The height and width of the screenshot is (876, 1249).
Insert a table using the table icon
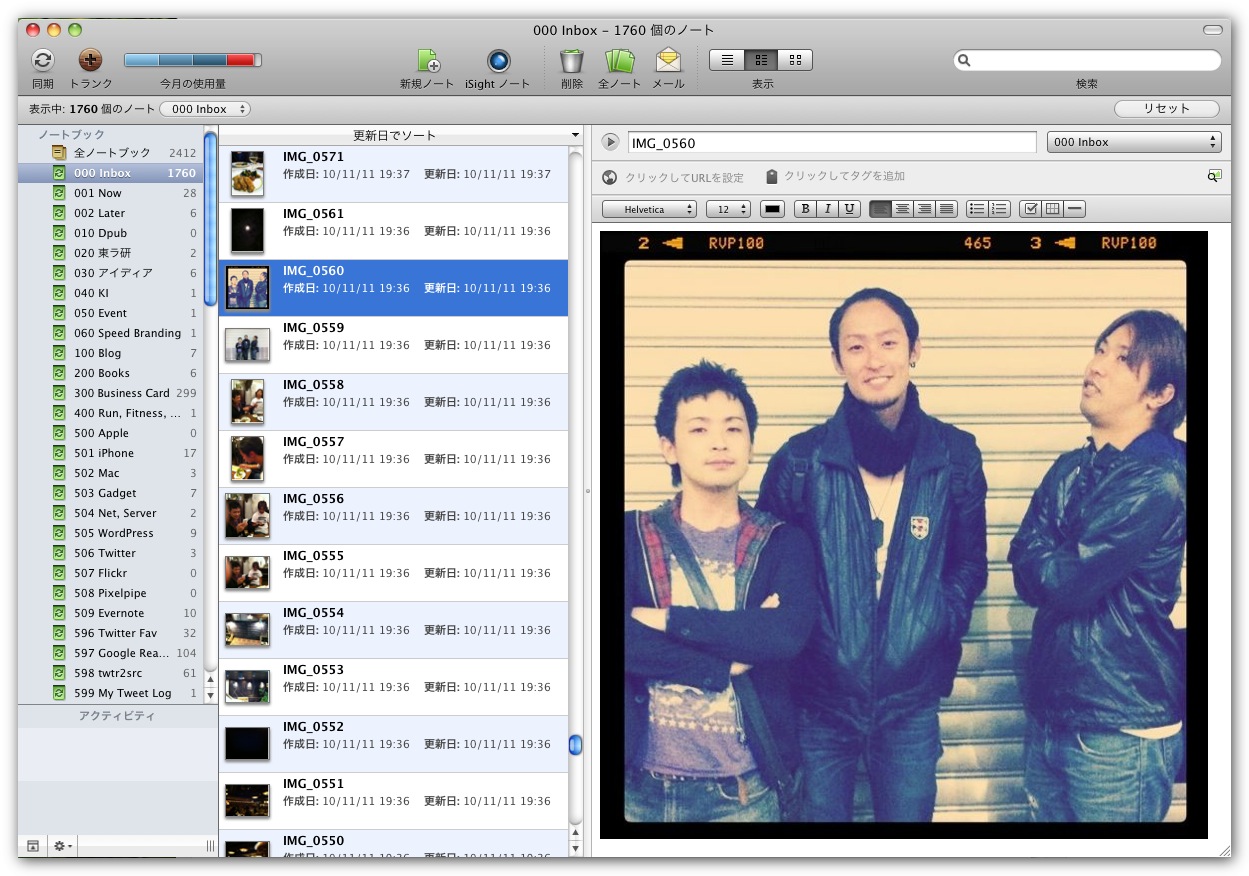click(x=1052, y=209)
